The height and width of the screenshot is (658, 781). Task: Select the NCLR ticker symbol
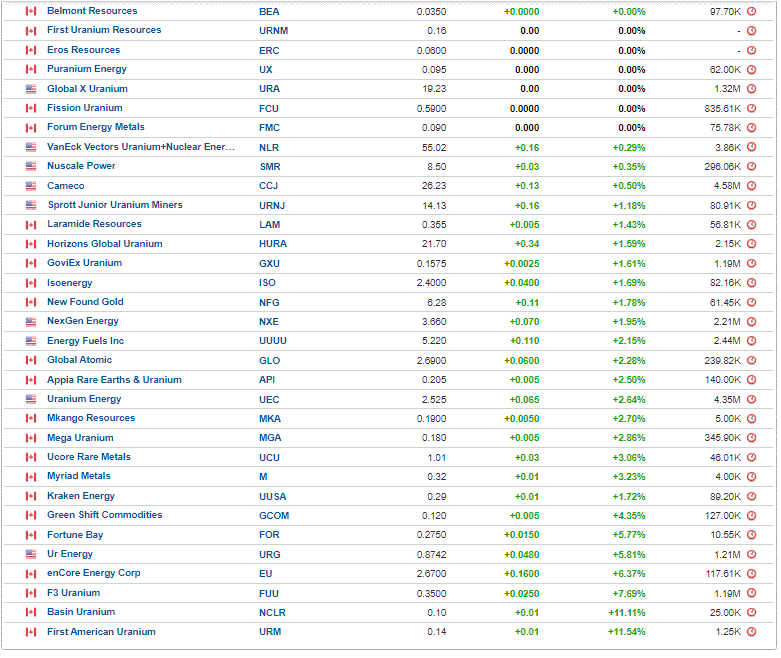click(x=272, y=613)
